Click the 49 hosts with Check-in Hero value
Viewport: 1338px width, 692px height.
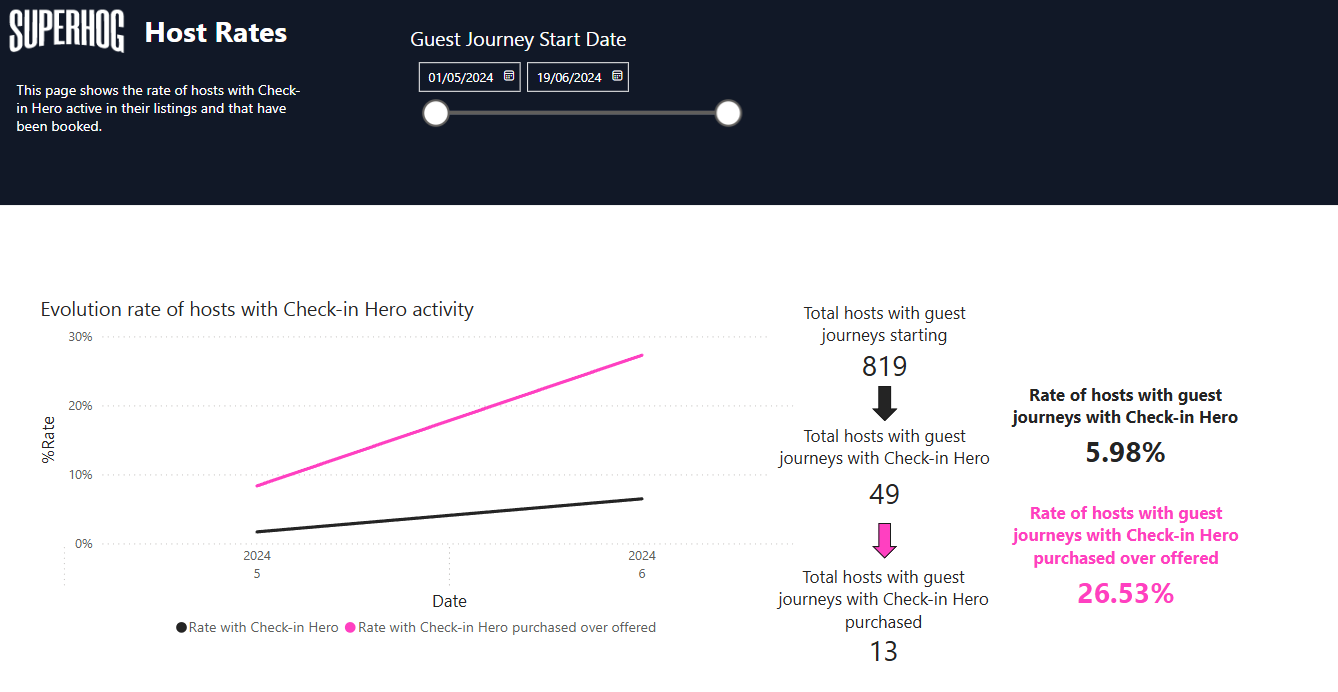click(x=884, y=494)
